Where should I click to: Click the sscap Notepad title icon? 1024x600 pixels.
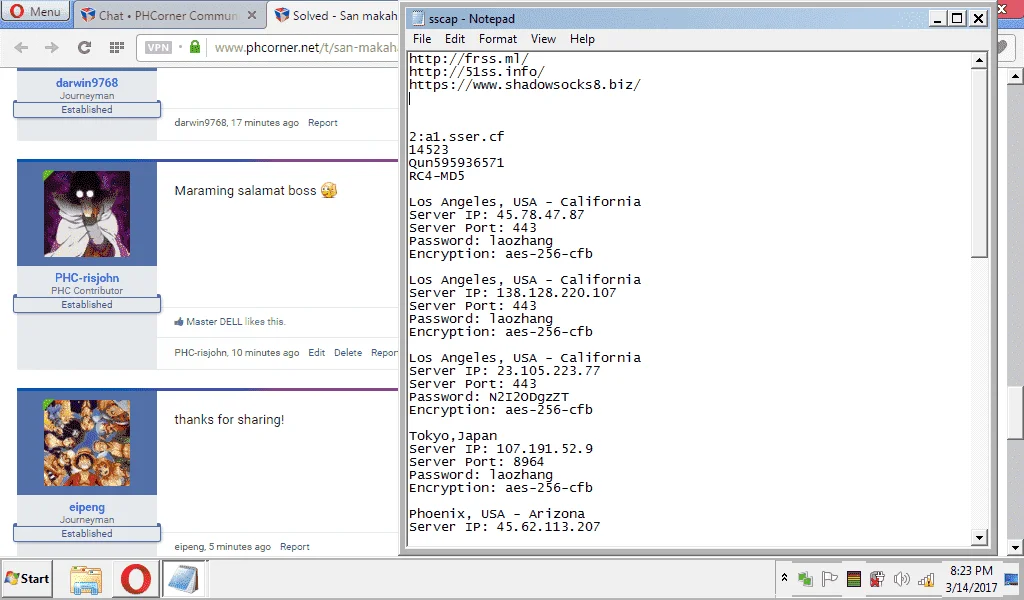click(417, 18)
